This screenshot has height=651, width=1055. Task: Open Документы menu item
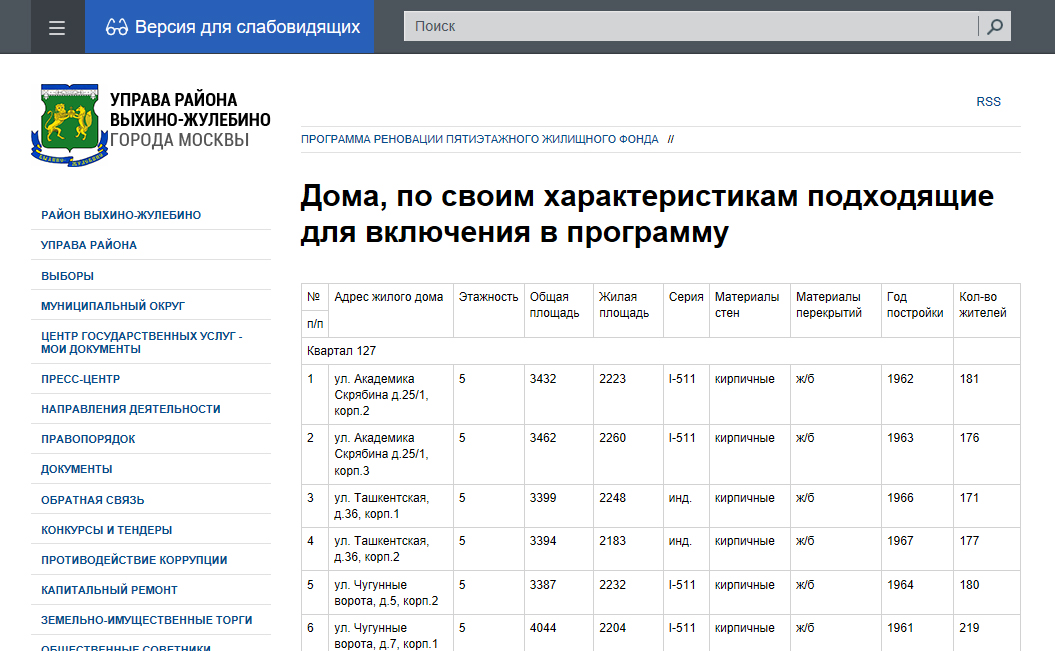(x=76, y=469)
